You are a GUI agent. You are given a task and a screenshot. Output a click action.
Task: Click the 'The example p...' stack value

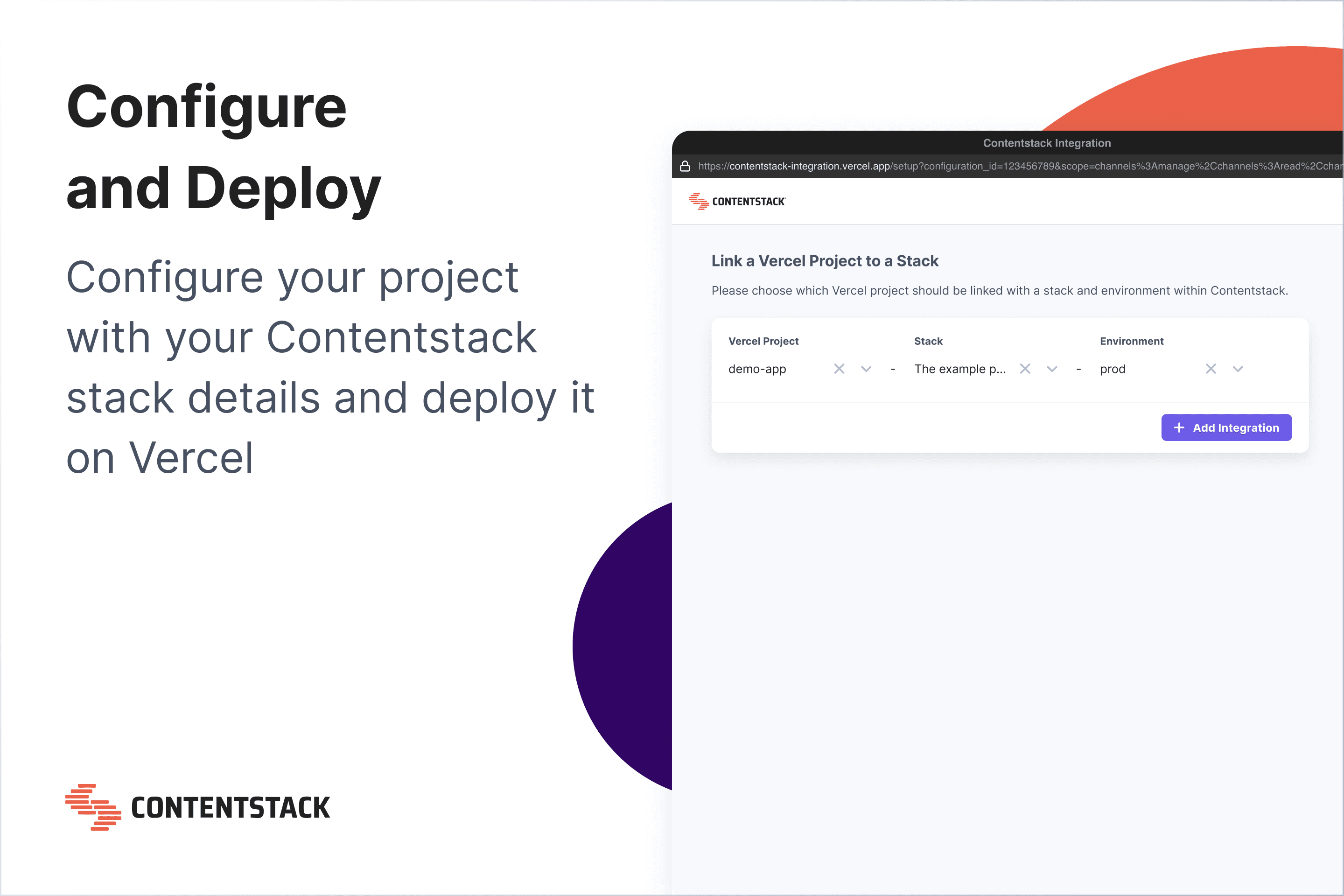point(960,369)
